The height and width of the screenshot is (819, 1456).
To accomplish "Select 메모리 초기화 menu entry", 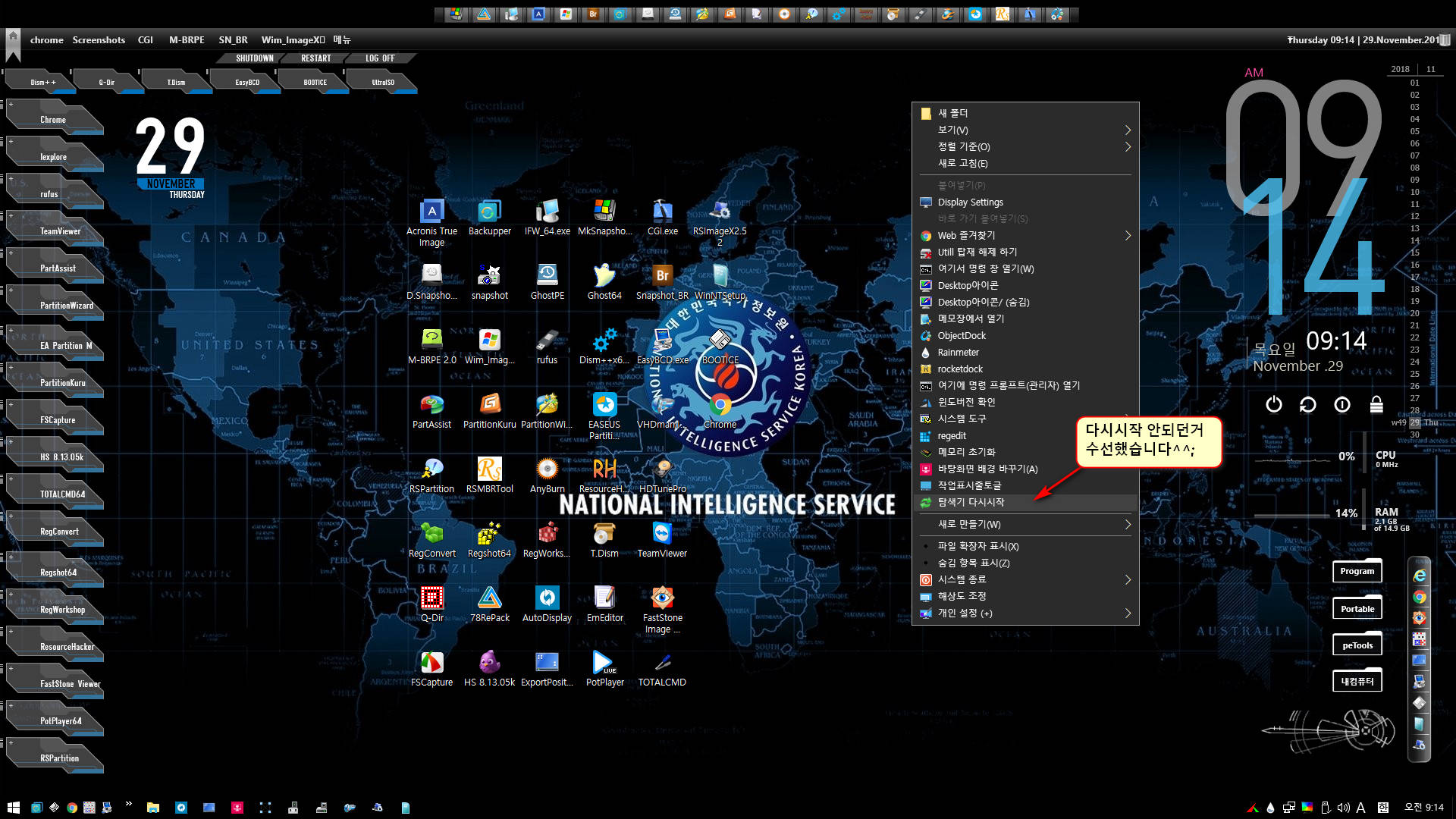I will point(1025,452).
